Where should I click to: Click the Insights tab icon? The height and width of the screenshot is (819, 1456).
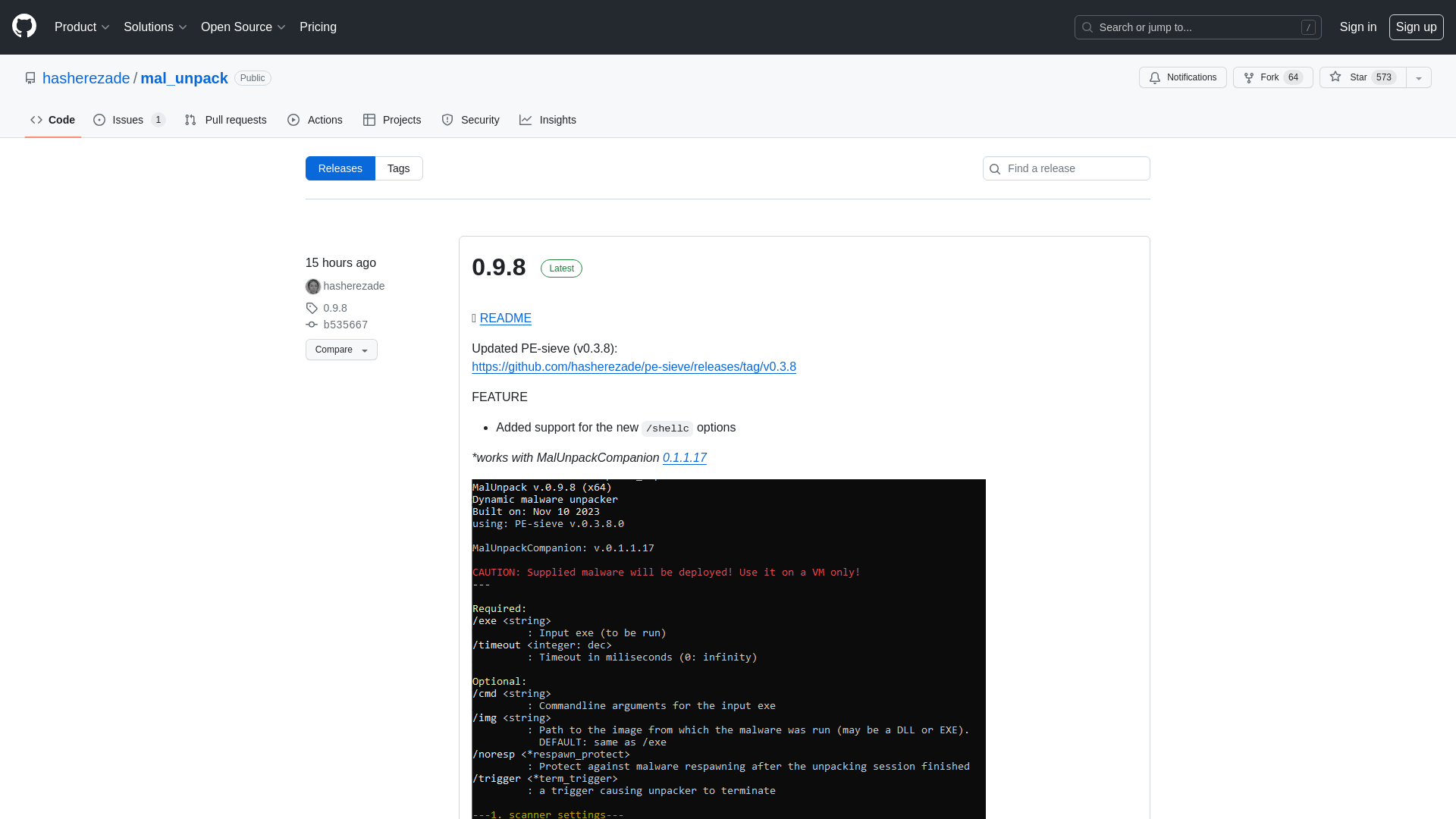(x=526, y=120)
